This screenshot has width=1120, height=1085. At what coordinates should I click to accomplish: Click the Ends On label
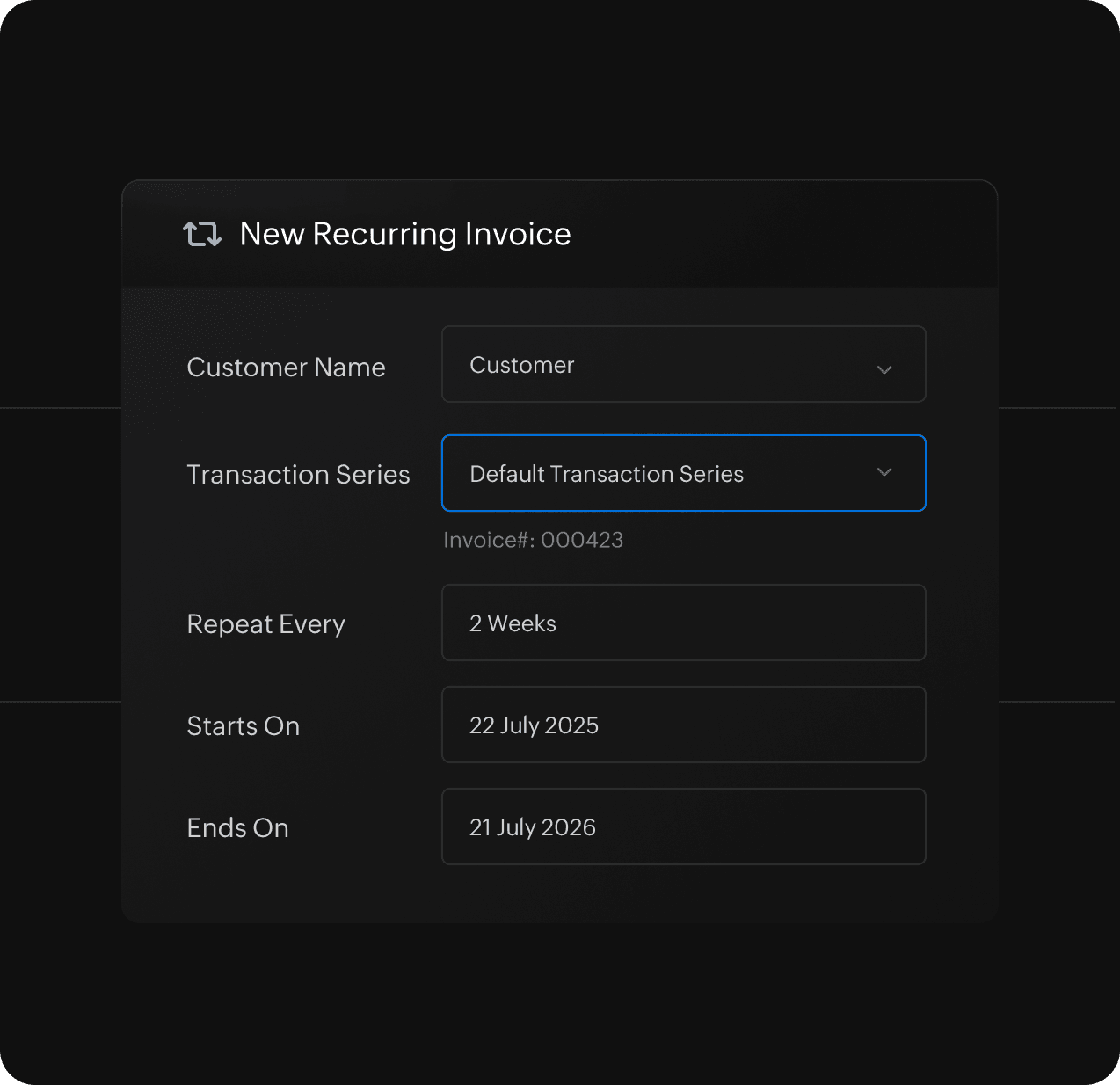point(237,828)
